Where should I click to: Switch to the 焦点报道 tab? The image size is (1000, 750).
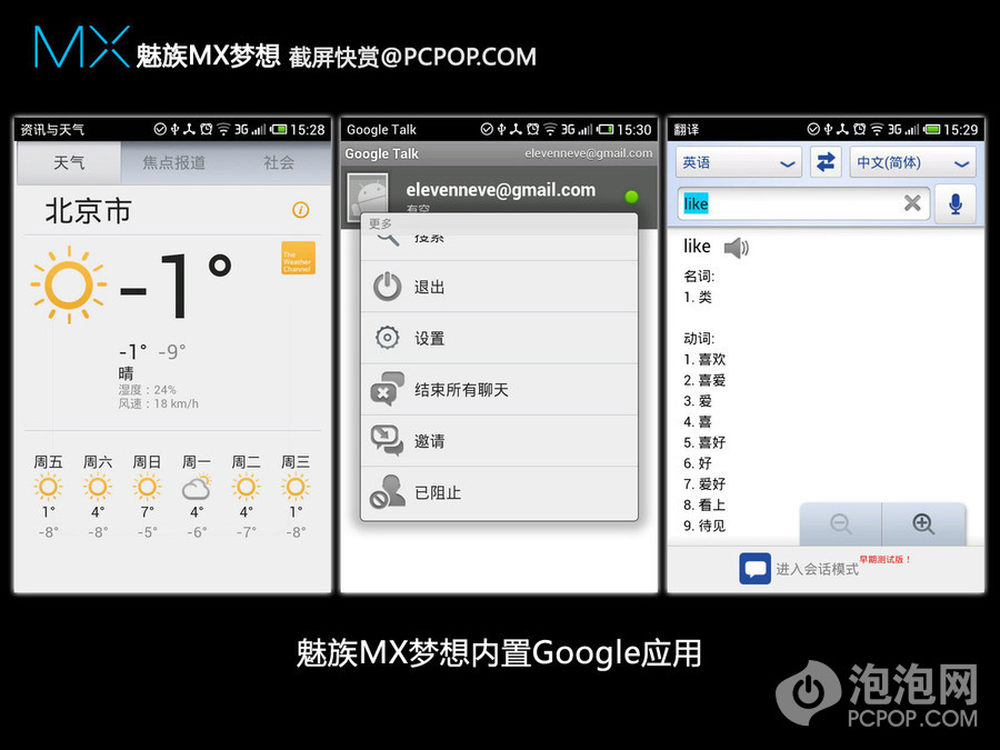tap(173, 163)
